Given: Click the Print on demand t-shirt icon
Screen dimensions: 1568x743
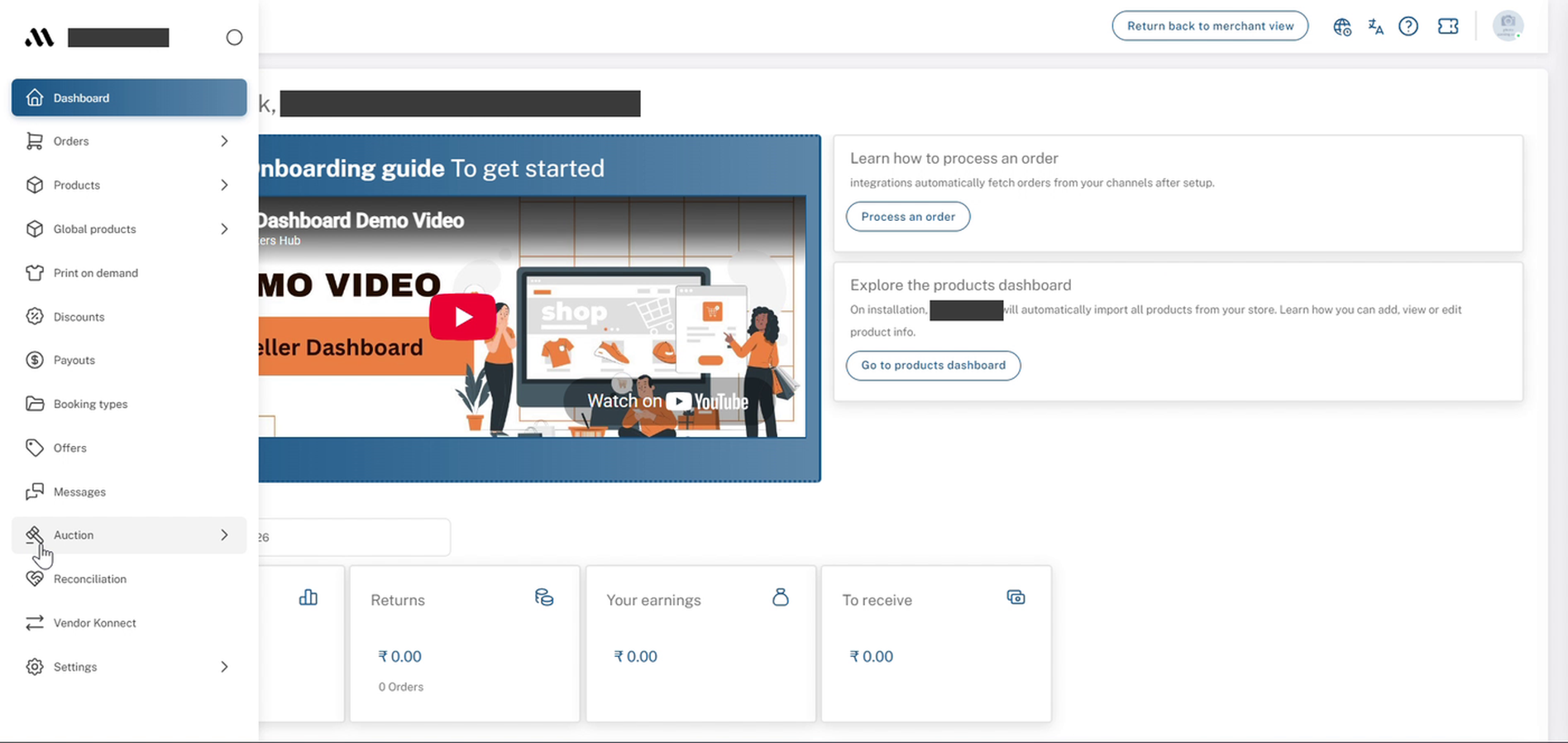Looking at the screenshot, I should 35,273.
